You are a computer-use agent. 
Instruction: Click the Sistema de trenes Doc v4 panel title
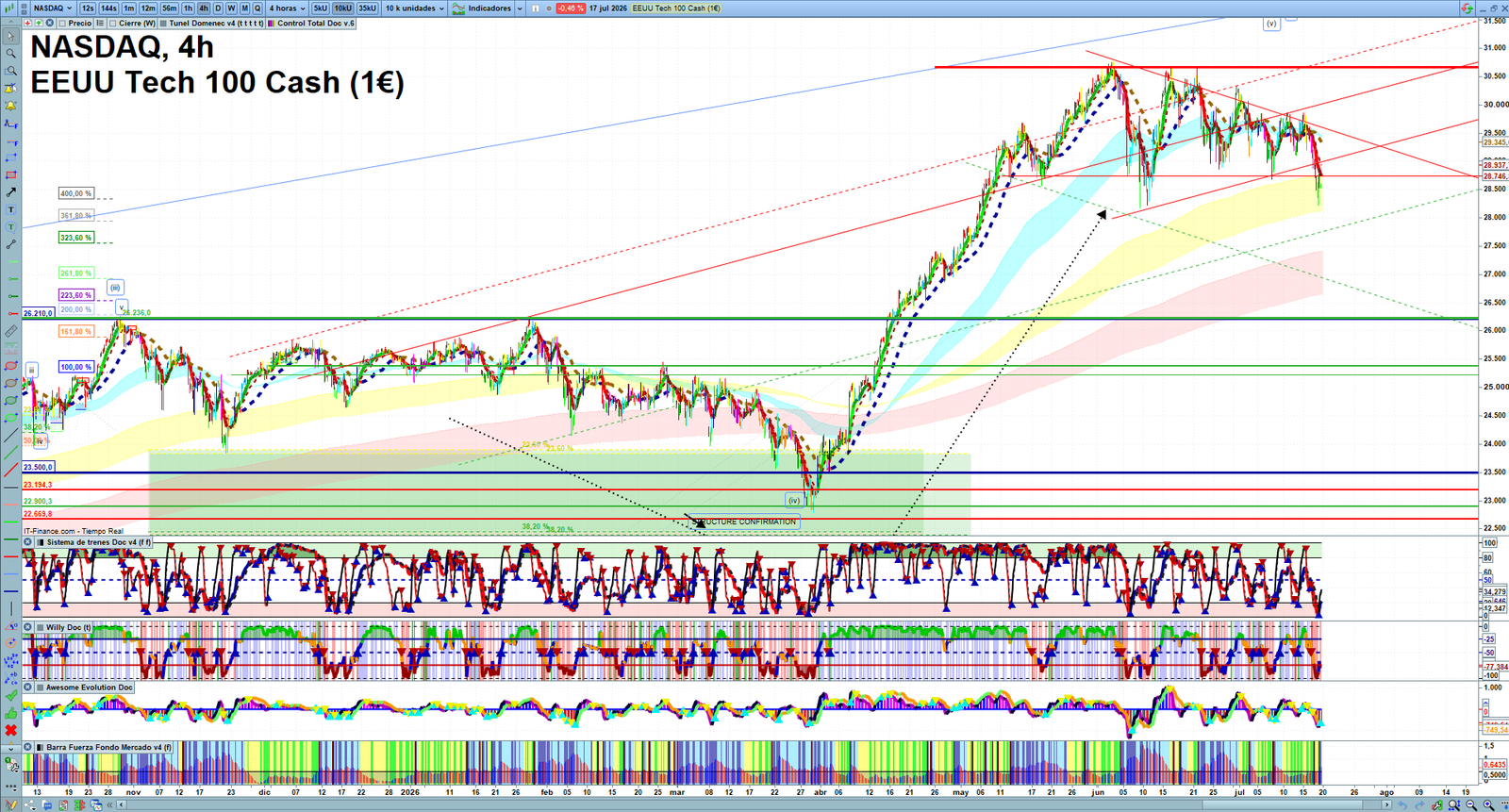[x=98, y=542]
